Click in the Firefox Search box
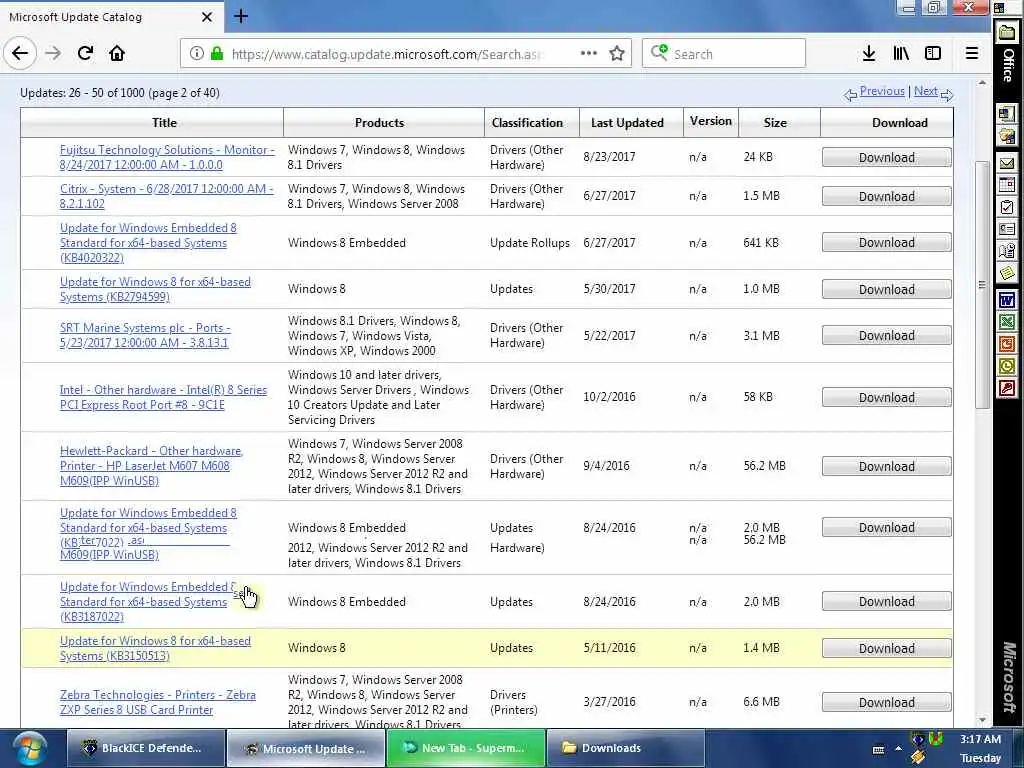 (x=724, y=54)
